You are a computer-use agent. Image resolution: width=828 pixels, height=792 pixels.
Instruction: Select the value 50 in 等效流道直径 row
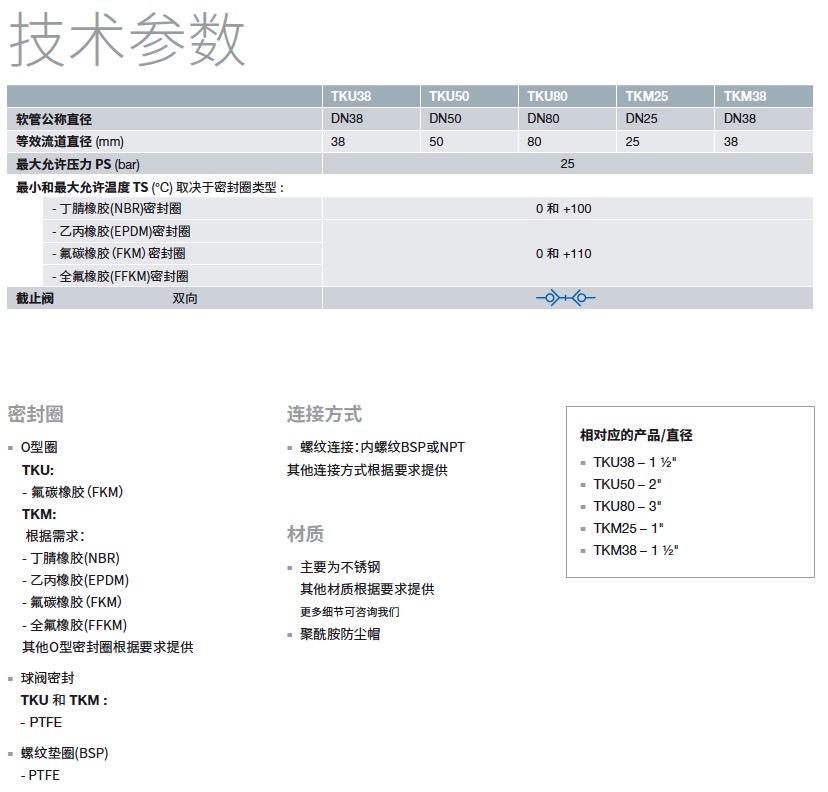pos(436,142)
